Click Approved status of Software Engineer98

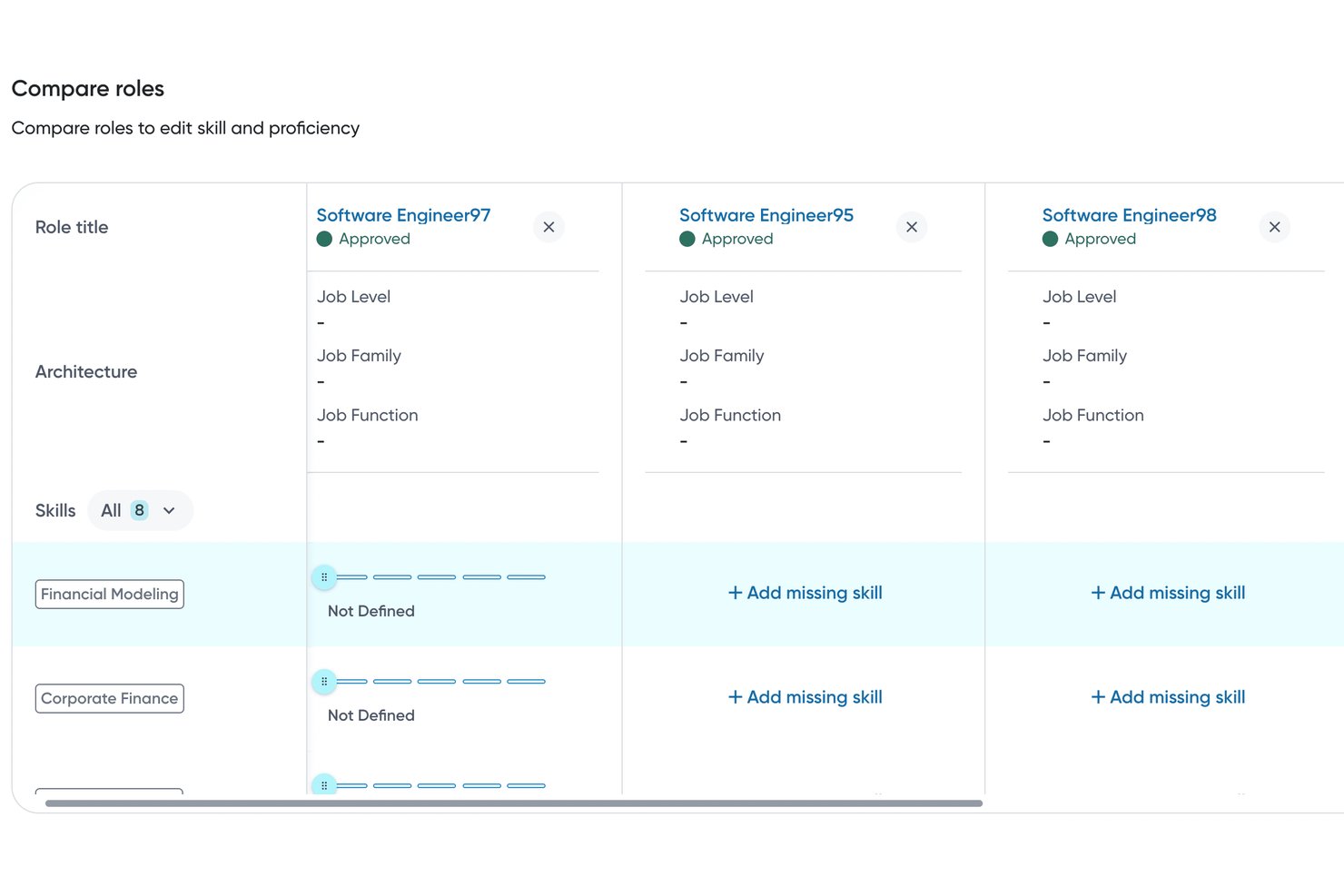click(x=1090, y=239)
